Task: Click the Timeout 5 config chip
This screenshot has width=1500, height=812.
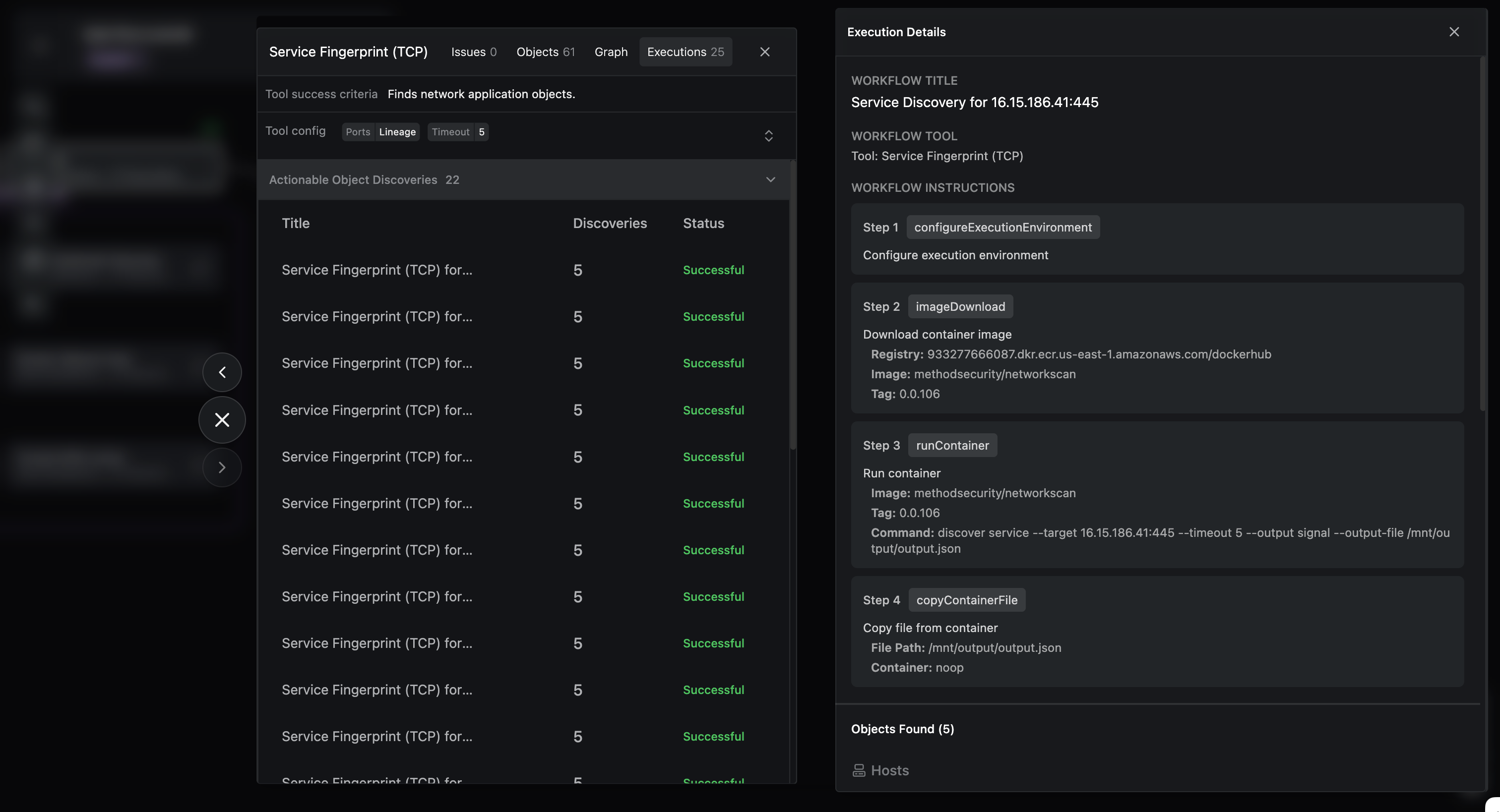Action: pyautogui.click(x=458, y=132)
